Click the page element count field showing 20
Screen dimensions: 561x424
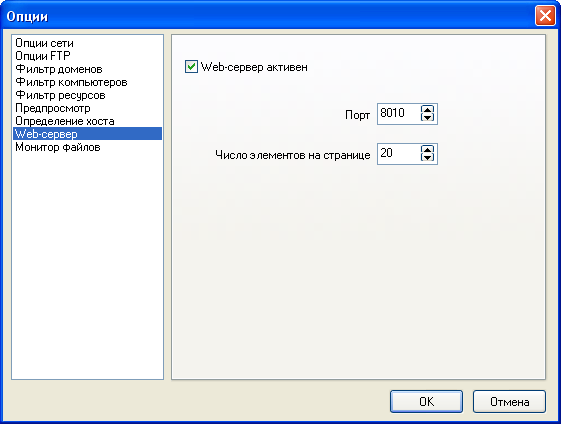[399, 154]
